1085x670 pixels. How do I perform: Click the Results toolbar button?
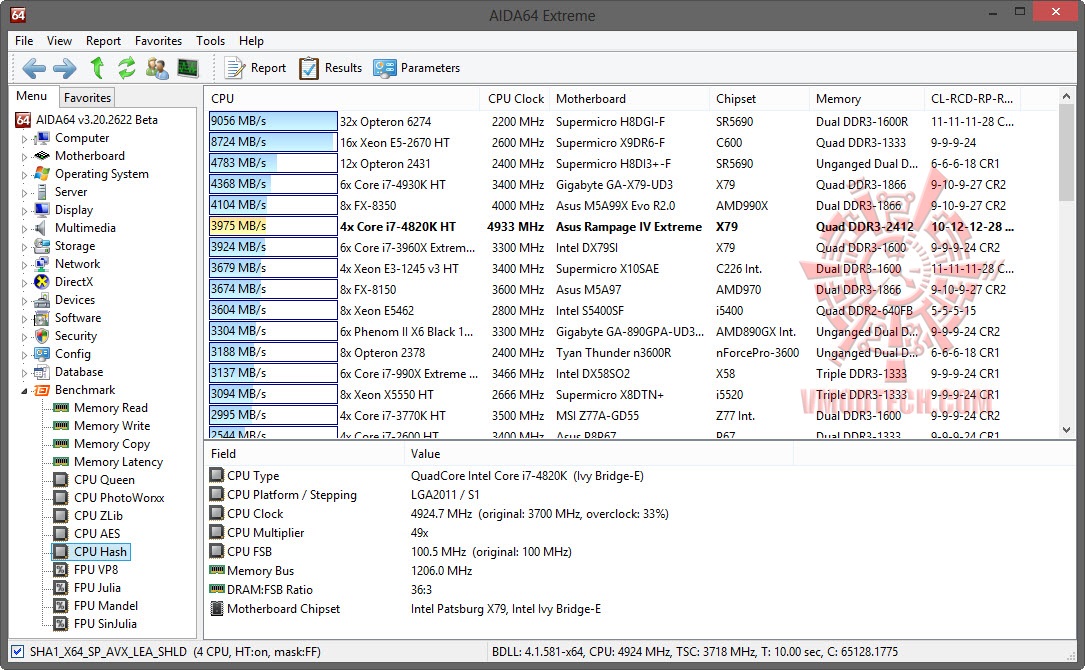(x=330, y=68)
